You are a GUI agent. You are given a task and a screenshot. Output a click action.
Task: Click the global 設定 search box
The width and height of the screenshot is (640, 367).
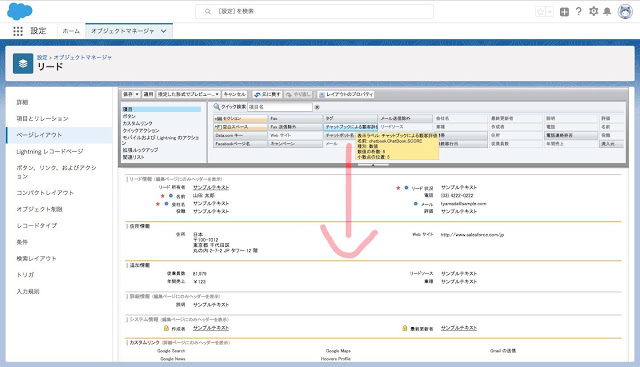point(314,11)
